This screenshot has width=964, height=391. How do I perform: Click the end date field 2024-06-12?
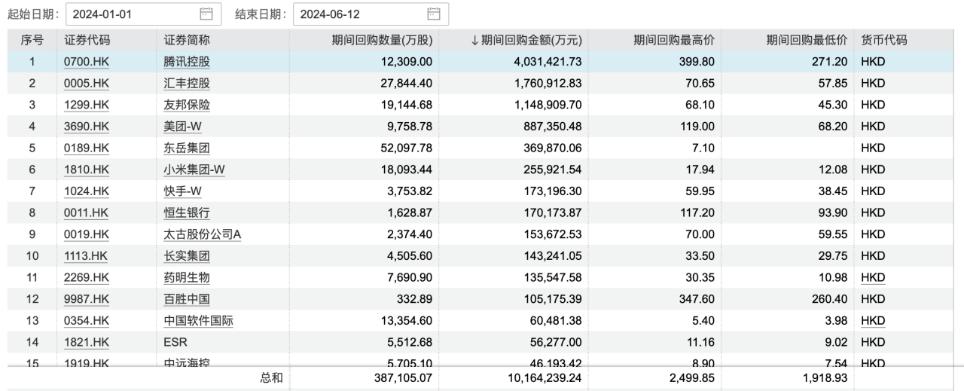371,14
